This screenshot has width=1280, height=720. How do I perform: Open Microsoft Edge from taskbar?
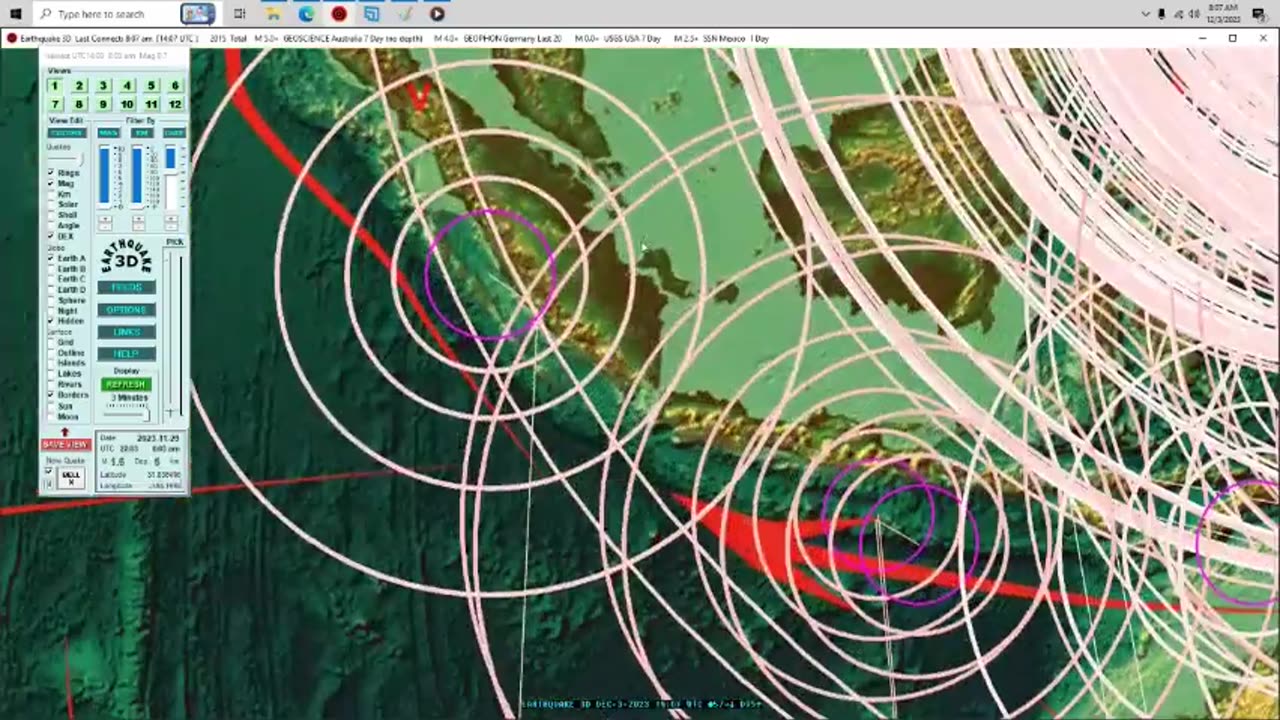[306, 14]
